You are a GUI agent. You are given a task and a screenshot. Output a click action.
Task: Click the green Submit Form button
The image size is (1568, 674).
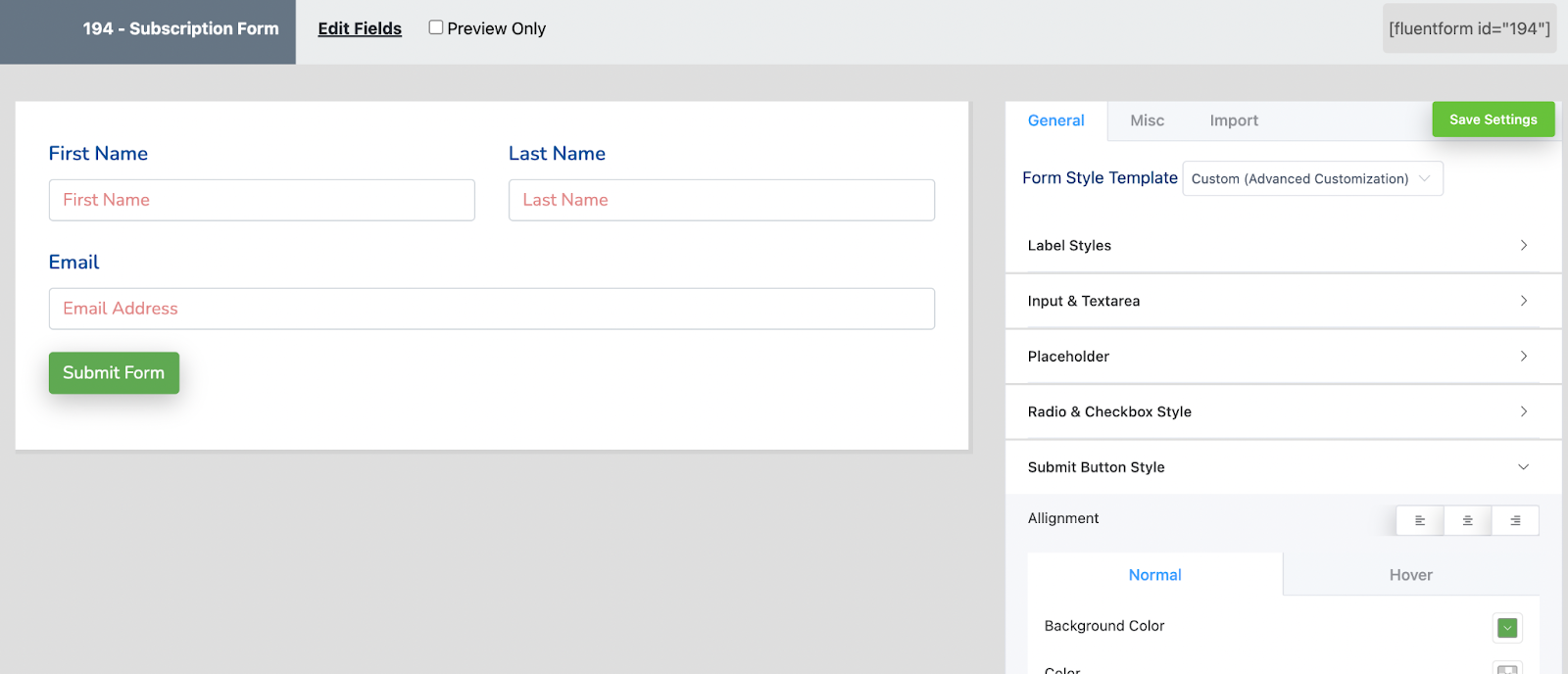pyautogui.click(x=114, y=373)
